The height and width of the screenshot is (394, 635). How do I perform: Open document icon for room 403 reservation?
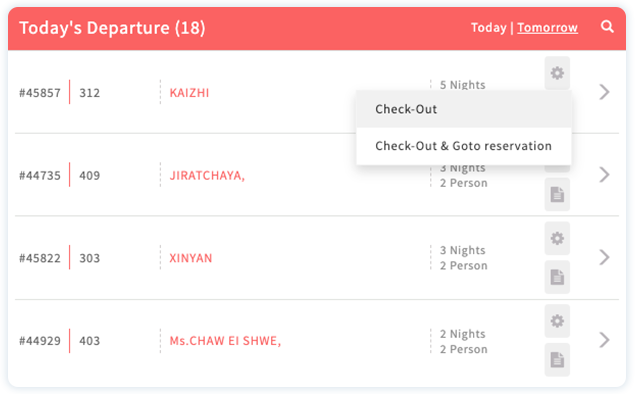click(557, 360)
